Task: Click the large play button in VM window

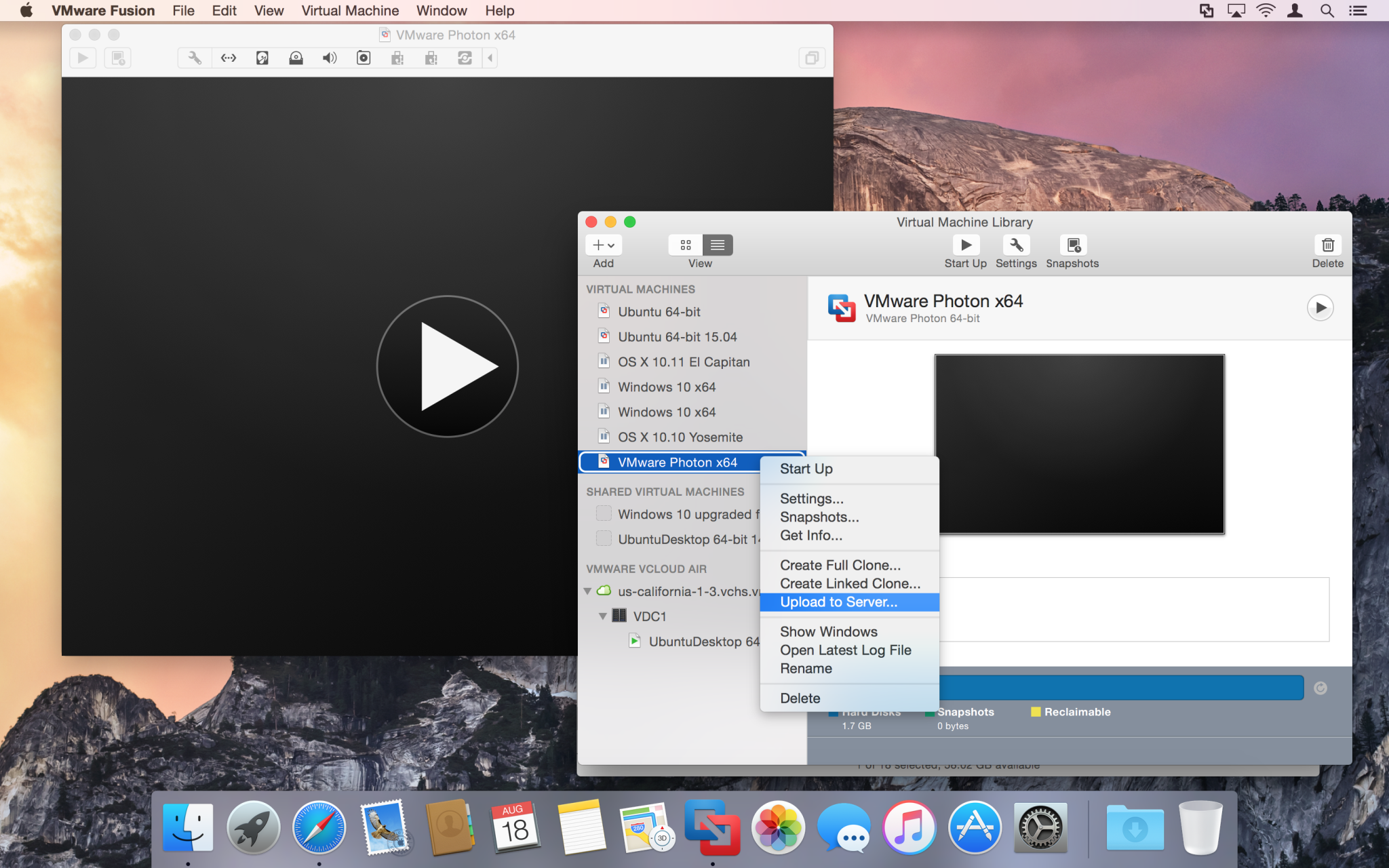Action: pos(448,366)
